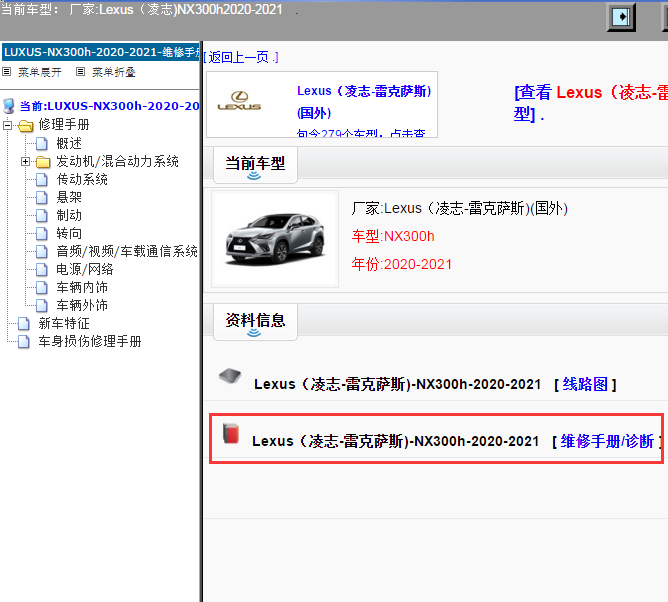
Task: Click the 厂家:Lexus（凌志-雷克萨斯)(国外) text
Action: tap(459, 209)
